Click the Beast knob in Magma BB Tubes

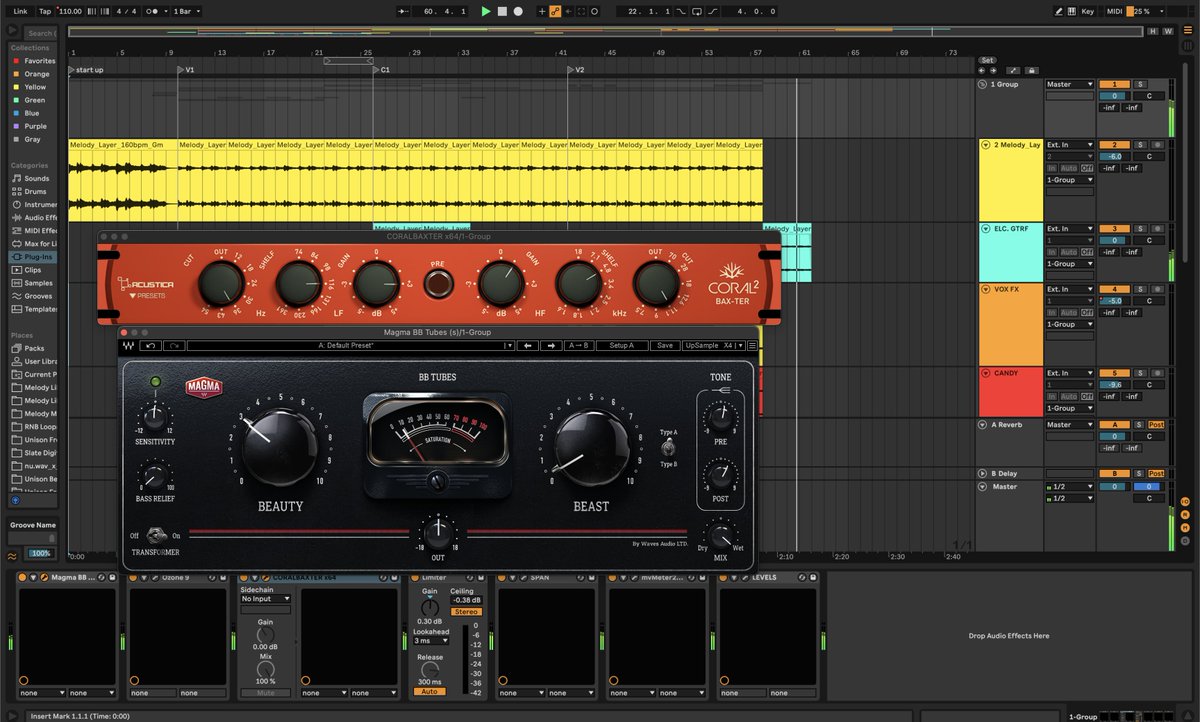(591, 447)
